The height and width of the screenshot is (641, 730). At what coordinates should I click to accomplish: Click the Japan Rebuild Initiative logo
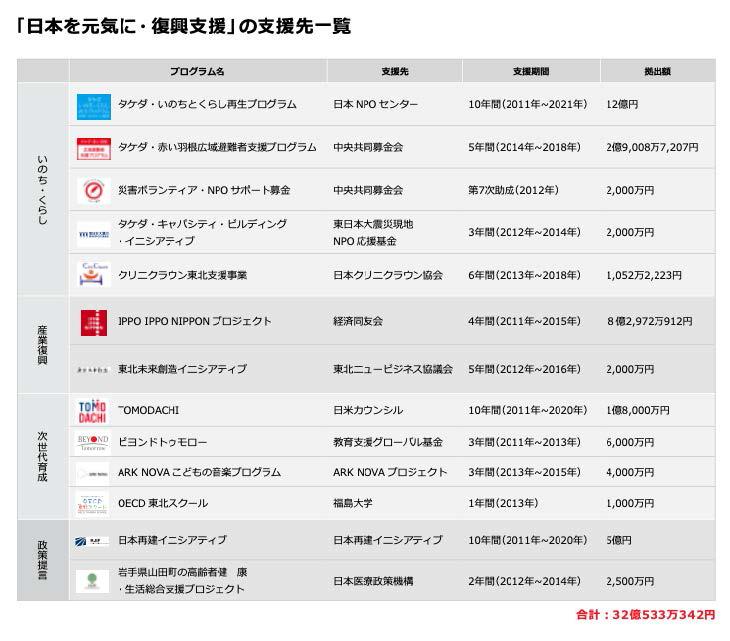click(x=92, y=541)
